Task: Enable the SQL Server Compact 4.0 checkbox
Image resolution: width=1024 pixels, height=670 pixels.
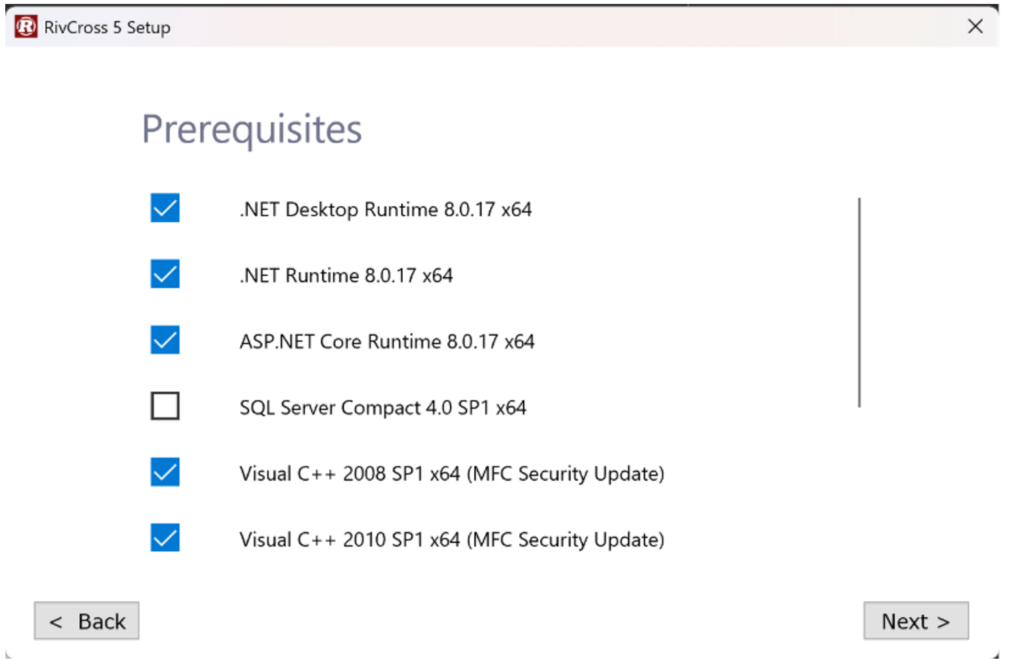Action: 165,407
